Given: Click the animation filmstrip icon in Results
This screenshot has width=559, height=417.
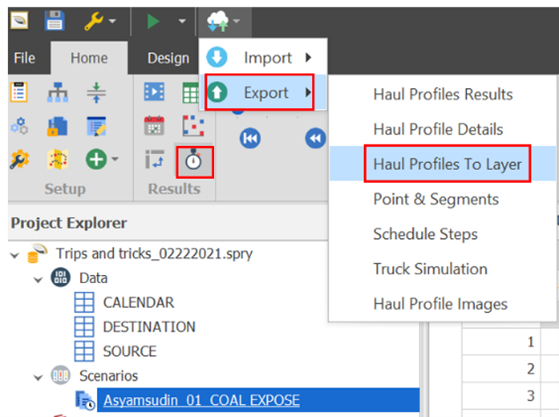Looking at the screenshot, I should (154, 92).
